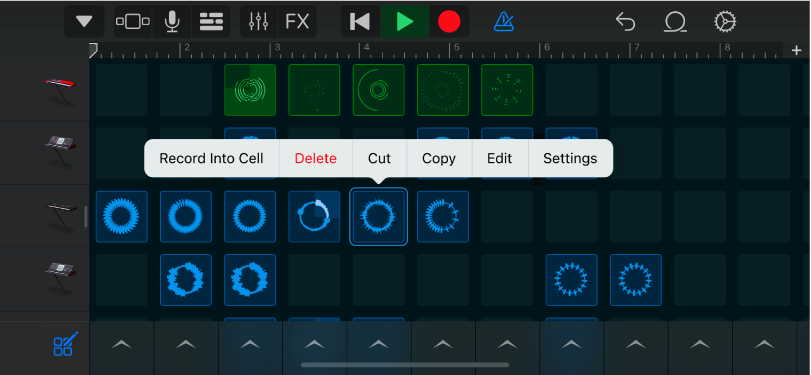The width and height of the screenshot is (811, 375).
Task: Play sixth blue spiky cell in third row
Action: (x=443, y=217)
